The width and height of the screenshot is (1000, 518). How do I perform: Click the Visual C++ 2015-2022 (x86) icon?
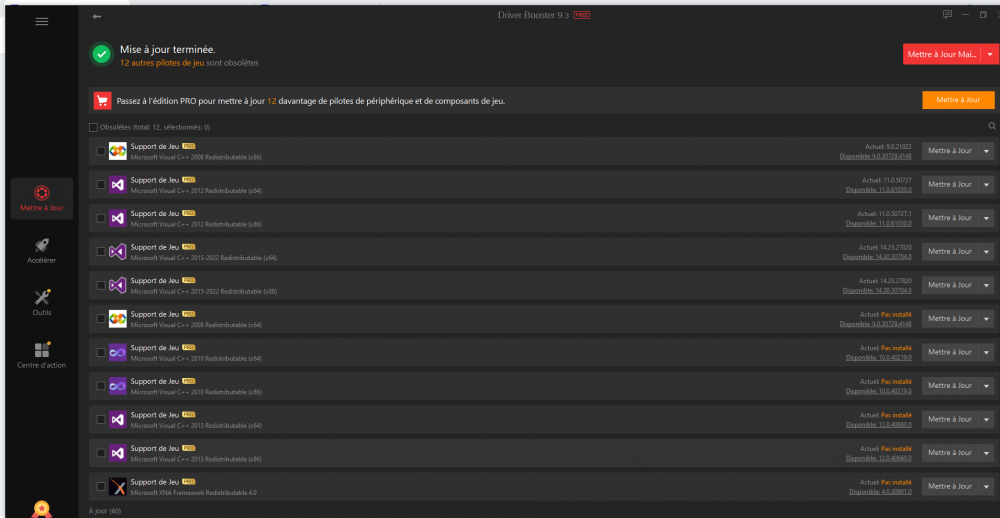coord(118,285)
